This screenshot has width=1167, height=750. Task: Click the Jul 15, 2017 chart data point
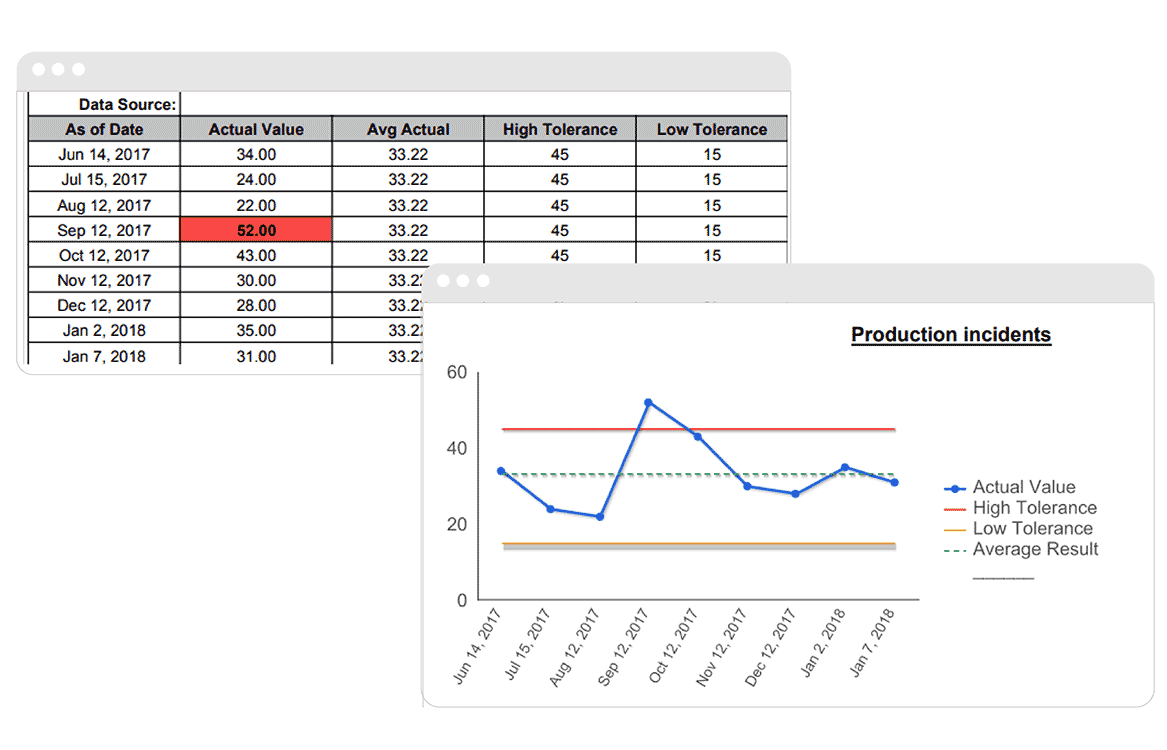(x=551, y=509)
